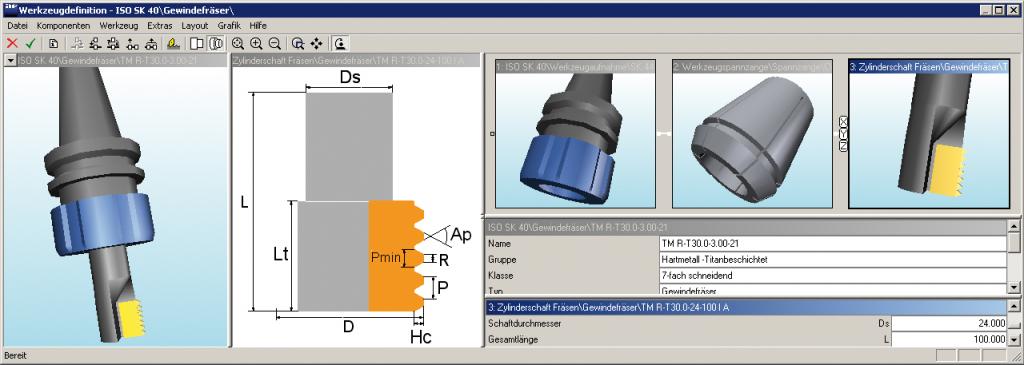Image resolution: width=1024 pixels, height=365 pixels.
Task: Select the ISO SK 40 Werkzeugaufnahme thumbnail
Action: pos(575,134)
